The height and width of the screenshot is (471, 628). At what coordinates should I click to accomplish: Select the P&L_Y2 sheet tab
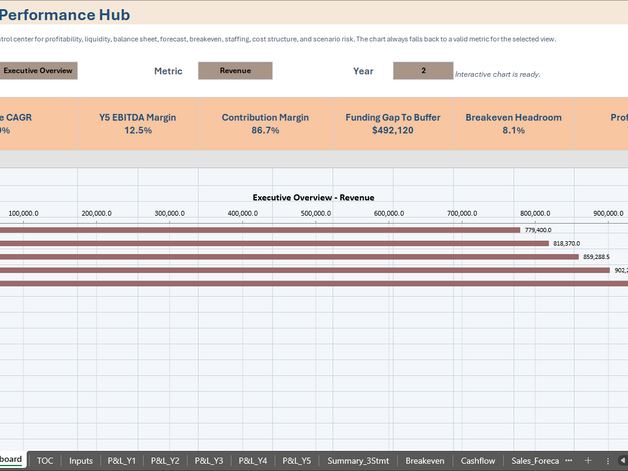(x=165, y=461)
